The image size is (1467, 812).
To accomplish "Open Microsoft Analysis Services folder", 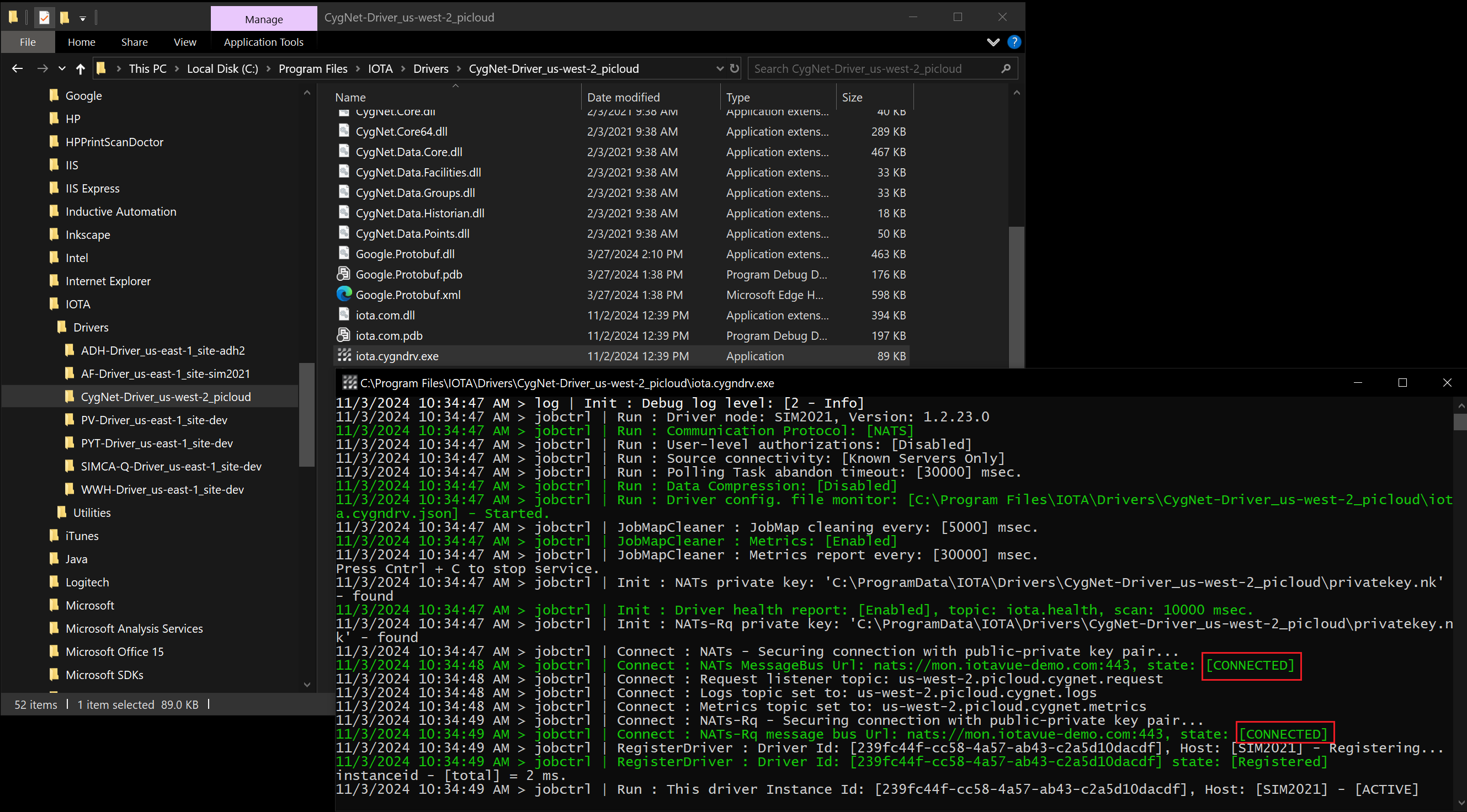I will (134, 629).
